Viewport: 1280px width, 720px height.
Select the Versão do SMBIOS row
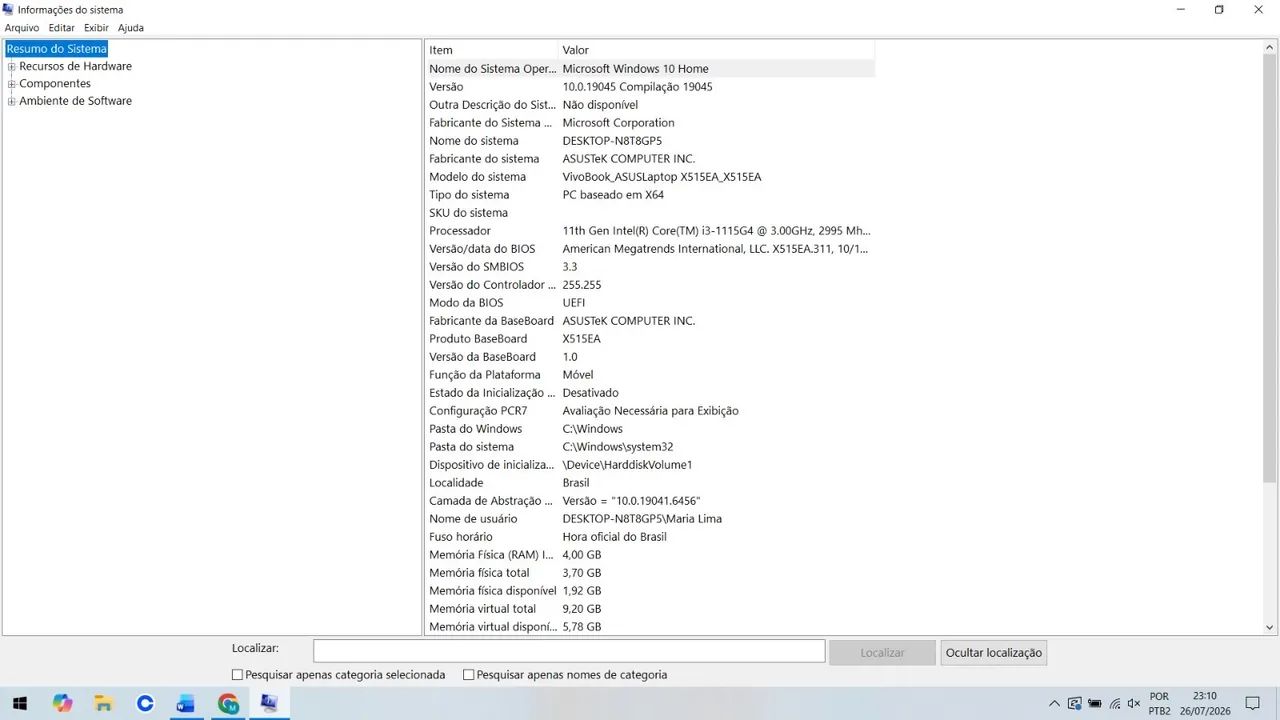point(650,267)
